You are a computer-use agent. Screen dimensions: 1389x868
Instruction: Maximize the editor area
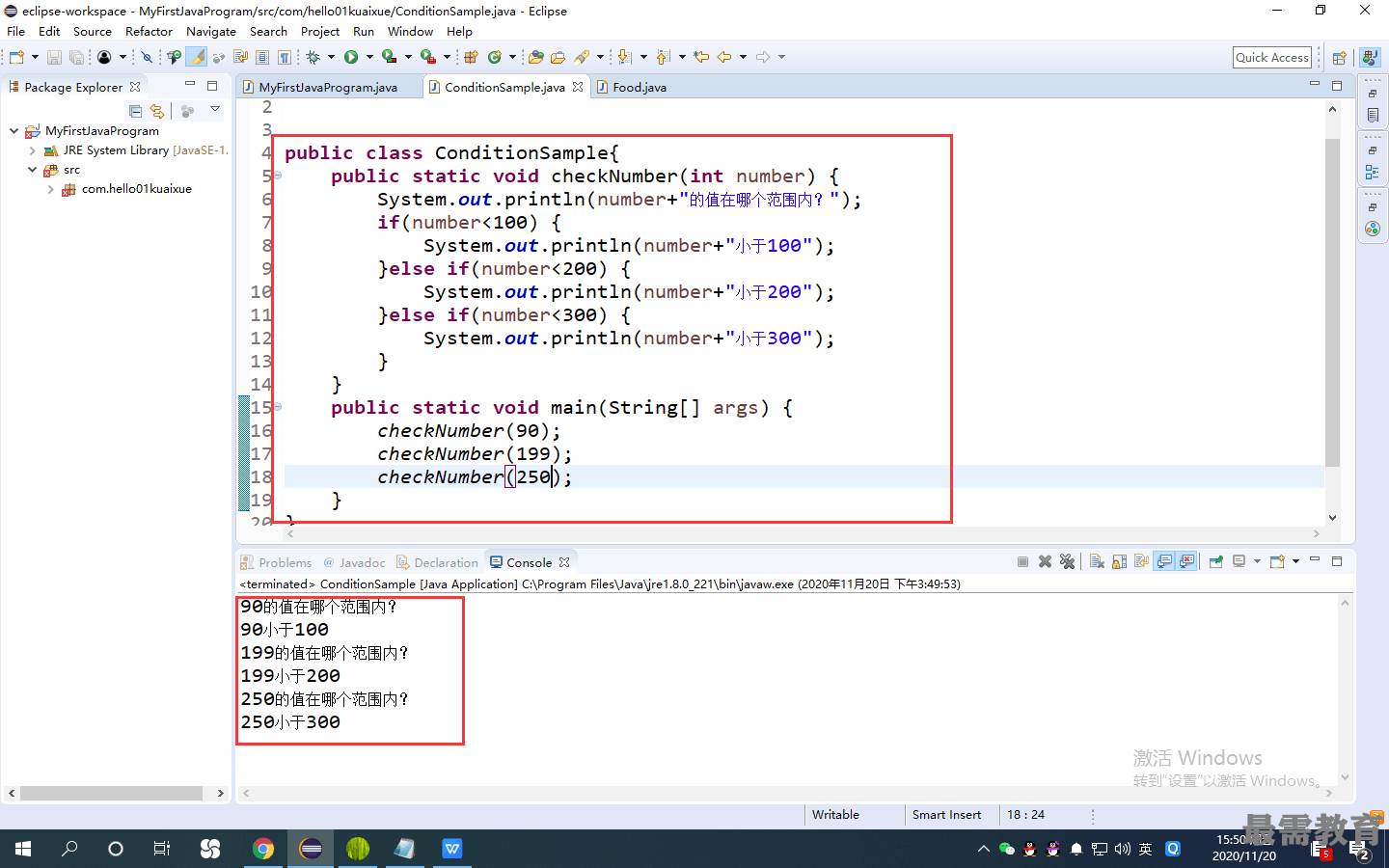click(x=1337, y=86)
